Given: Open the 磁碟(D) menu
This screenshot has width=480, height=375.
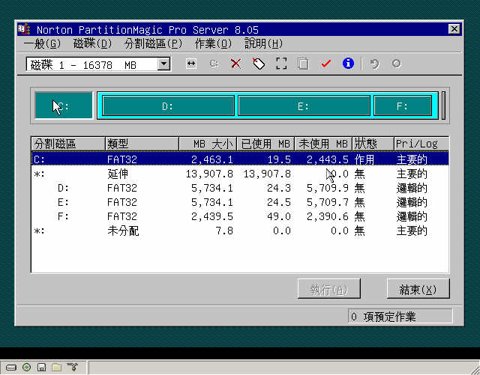Looking at the screenshot, I should [93, 44].
